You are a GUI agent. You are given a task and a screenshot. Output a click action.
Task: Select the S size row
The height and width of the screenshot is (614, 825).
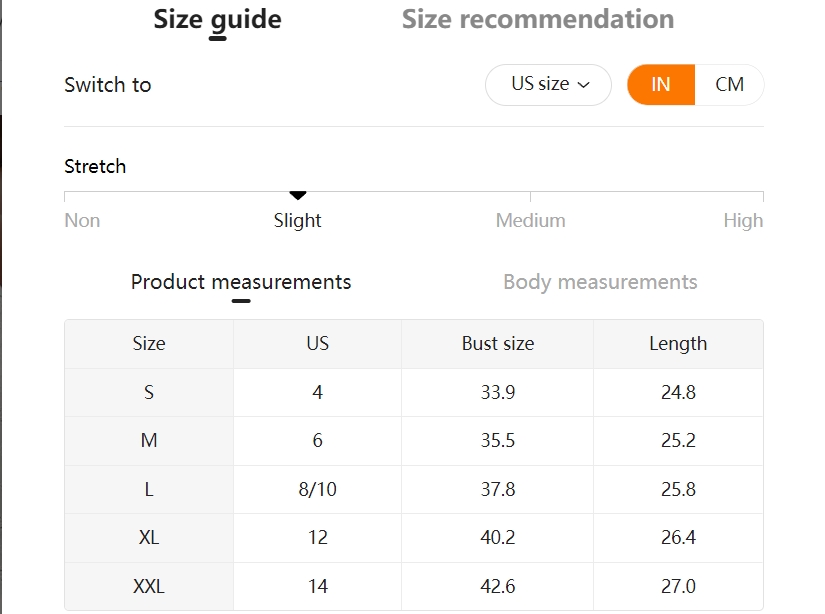(414, 392)
